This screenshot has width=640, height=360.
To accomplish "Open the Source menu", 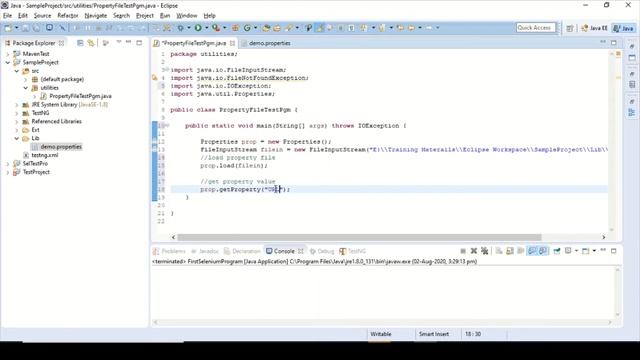I will click(42, 16).
